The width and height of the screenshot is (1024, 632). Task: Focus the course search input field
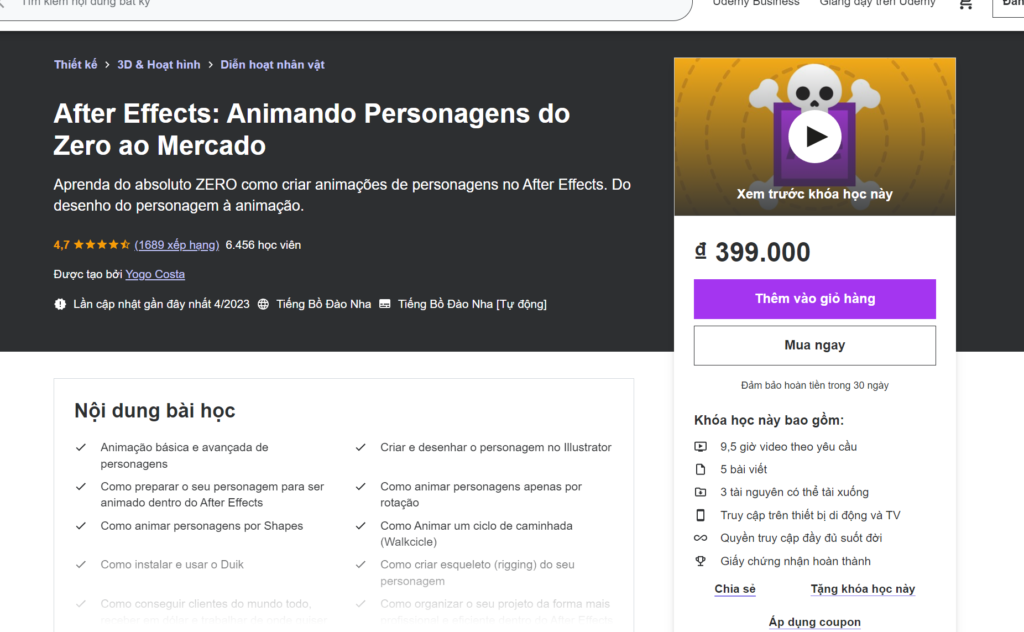[x=340, y=5]
